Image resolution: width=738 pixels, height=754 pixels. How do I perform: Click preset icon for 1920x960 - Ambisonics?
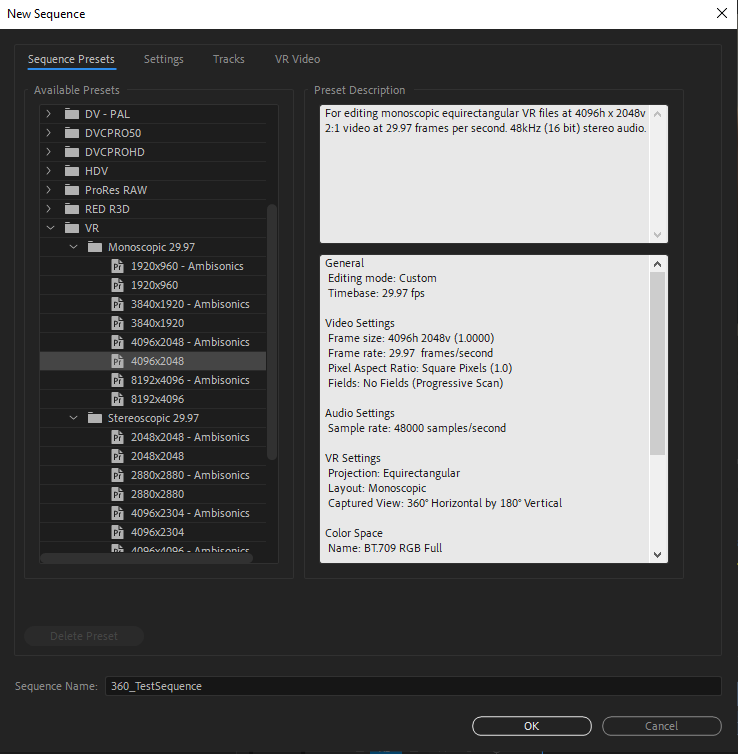(118, 266)
